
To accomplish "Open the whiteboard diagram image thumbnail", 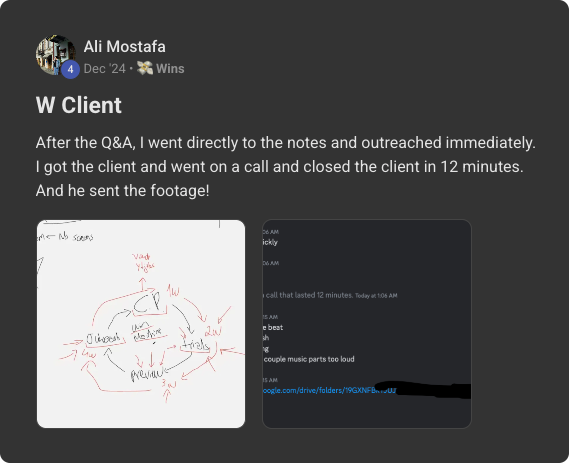I will click(x=141, y=324).
